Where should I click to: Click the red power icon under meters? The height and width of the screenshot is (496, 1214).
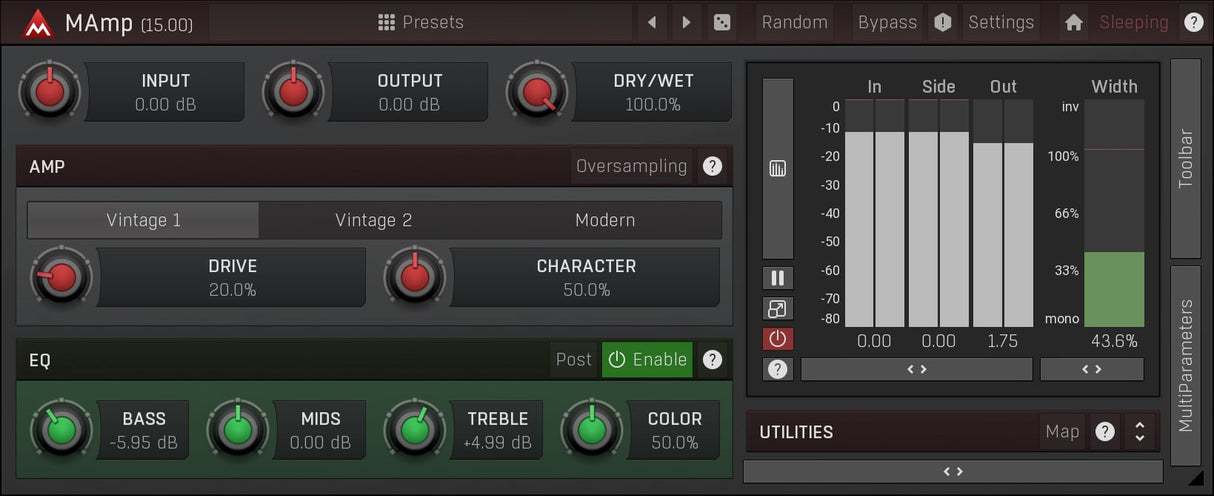[x=777, y=339]
